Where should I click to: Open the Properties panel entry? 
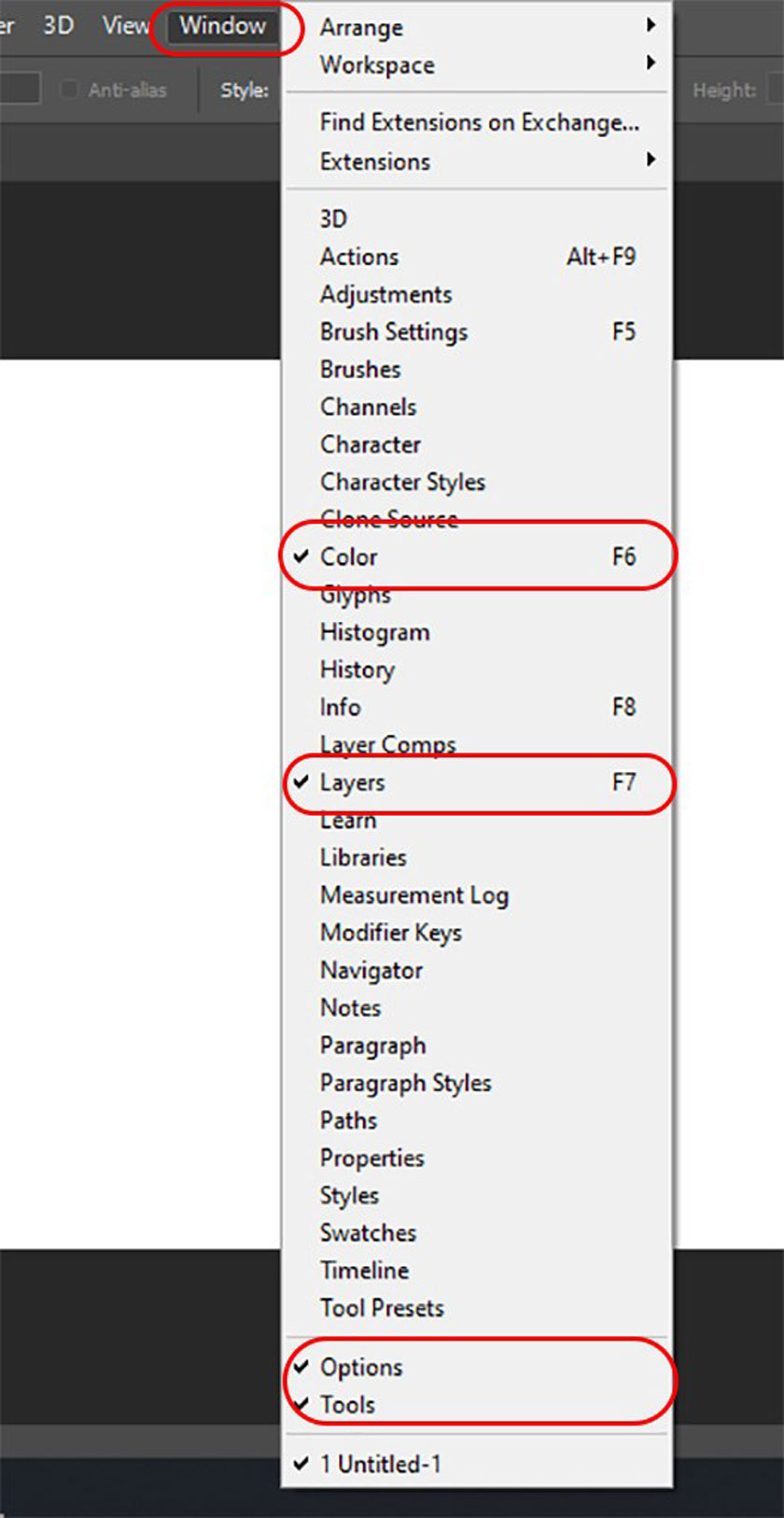click(476, 1158)
